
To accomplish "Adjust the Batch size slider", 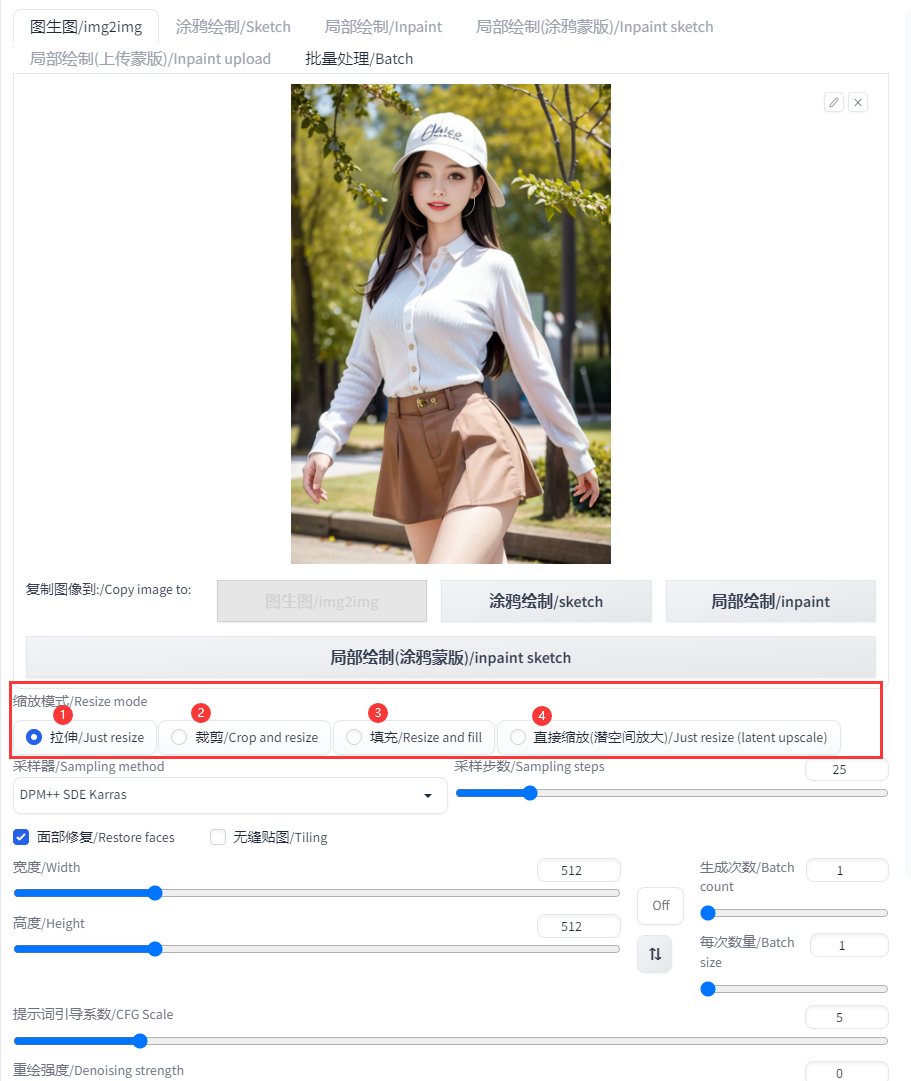I will point(794,989).
